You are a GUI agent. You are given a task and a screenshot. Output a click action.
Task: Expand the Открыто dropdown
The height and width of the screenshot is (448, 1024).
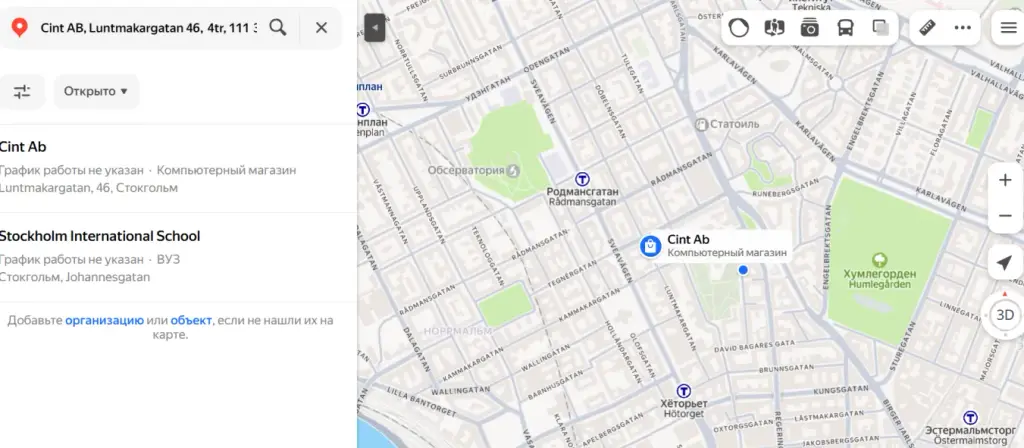[x=96, y=91]
